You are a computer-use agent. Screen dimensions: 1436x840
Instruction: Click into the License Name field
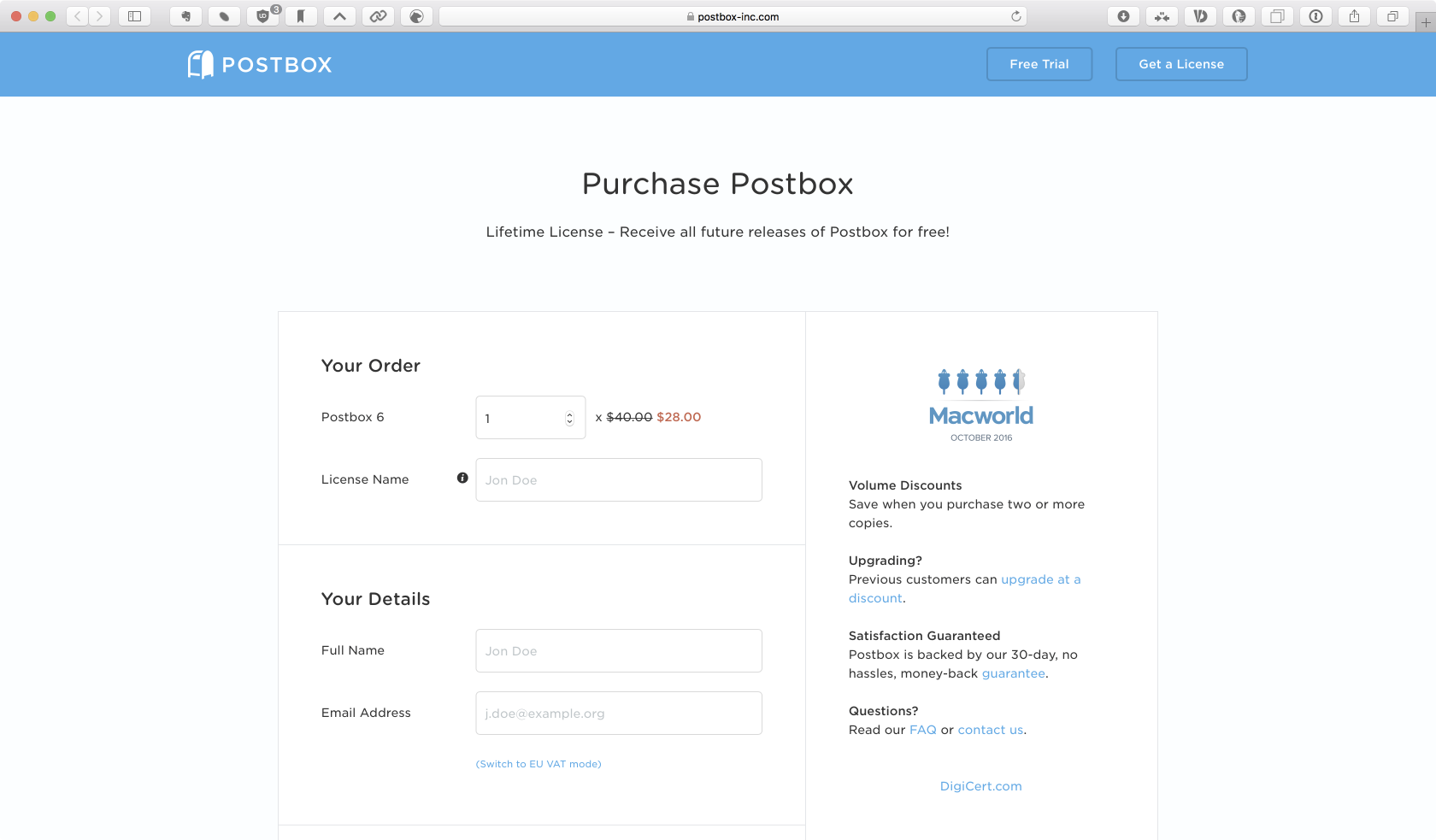pos(618,480)
